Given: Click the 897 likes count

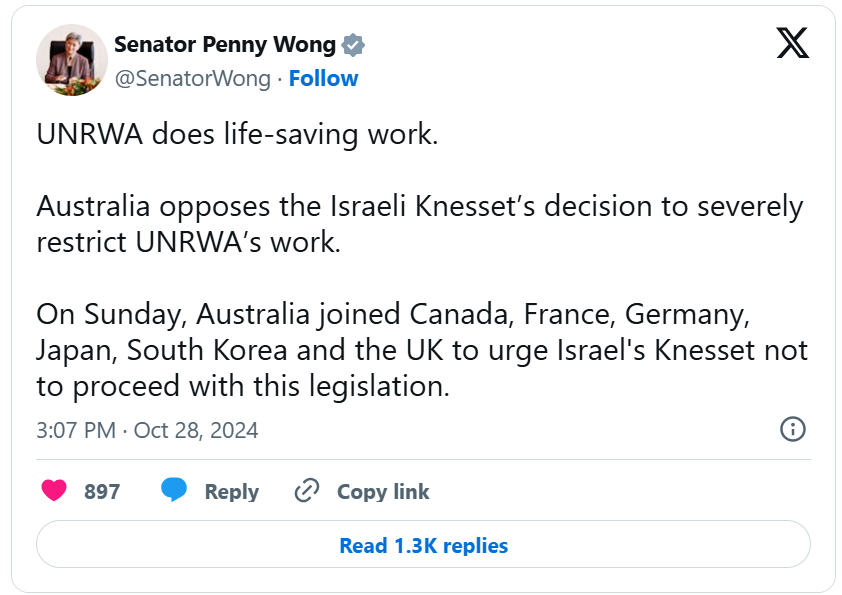Looking at the screenshot, I should 102,491.
